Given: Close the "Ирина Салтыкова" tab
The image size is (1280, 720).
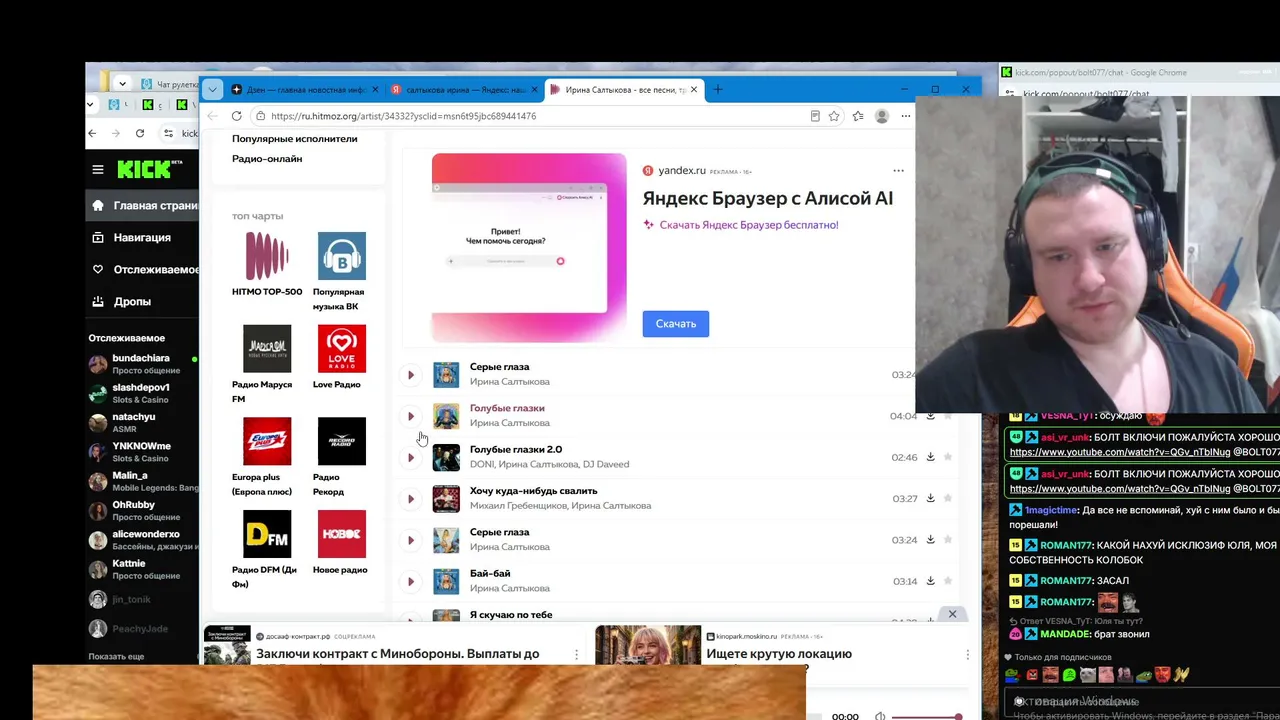Looking at the screenshot, I should (x=695, y=90).
